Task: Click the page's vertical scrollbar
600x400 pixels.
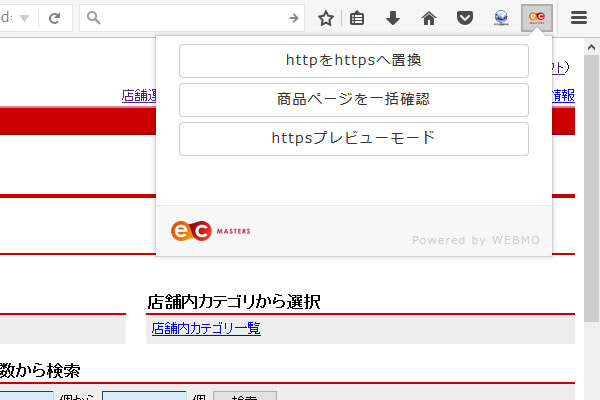Action: coord(591,200)
